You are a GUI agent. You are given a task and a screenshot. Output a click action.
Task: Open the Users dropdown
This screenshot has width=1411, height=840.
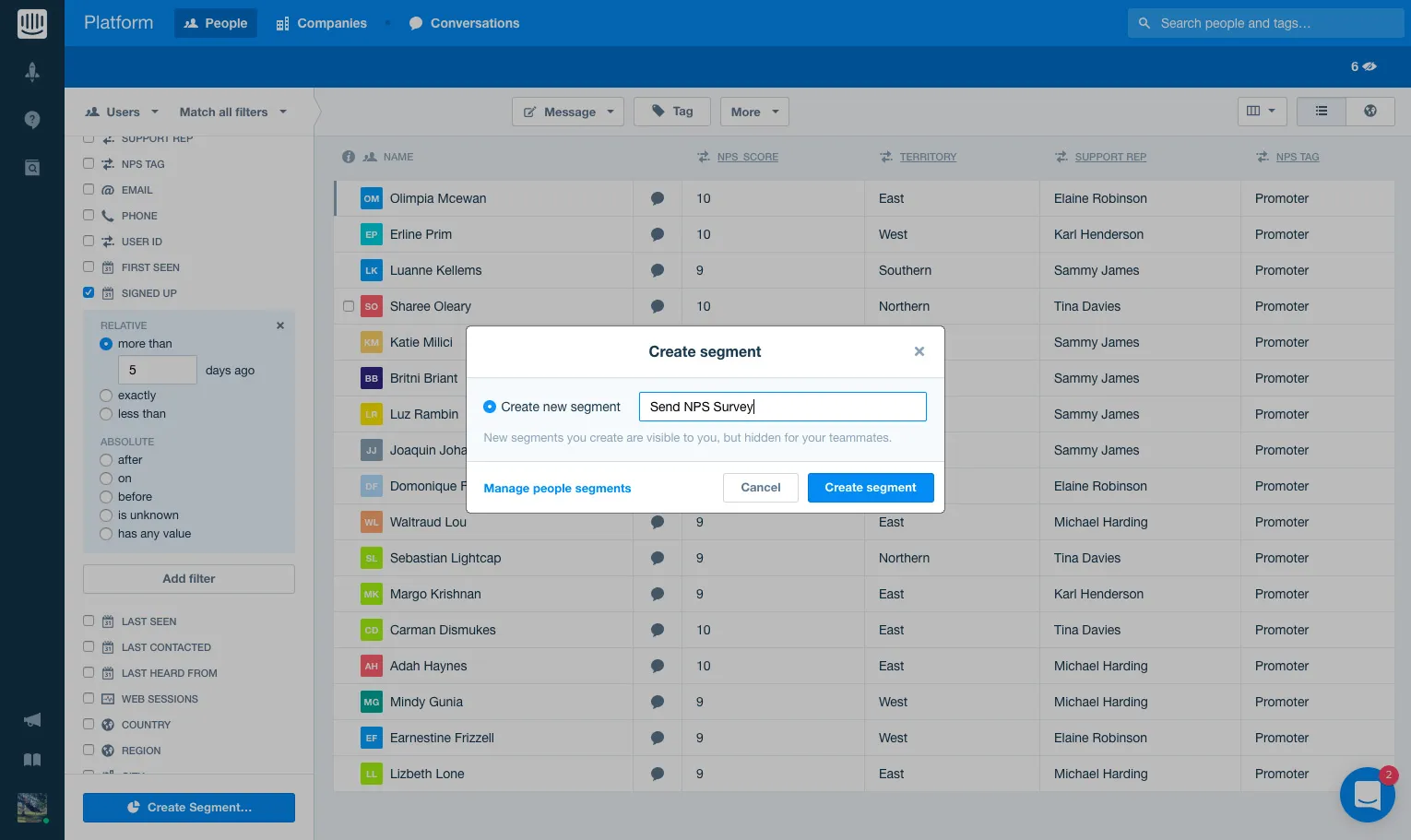pyautogui.click(x=122, y=112)
